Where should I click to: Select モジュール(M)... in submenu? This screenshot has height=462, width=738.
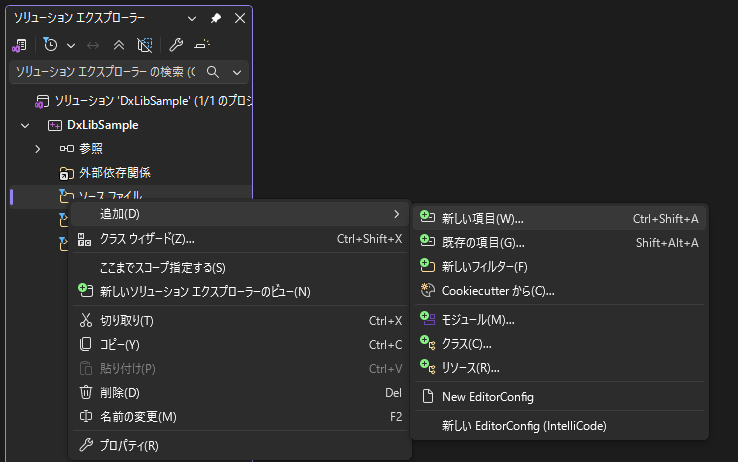click(559, 320)
